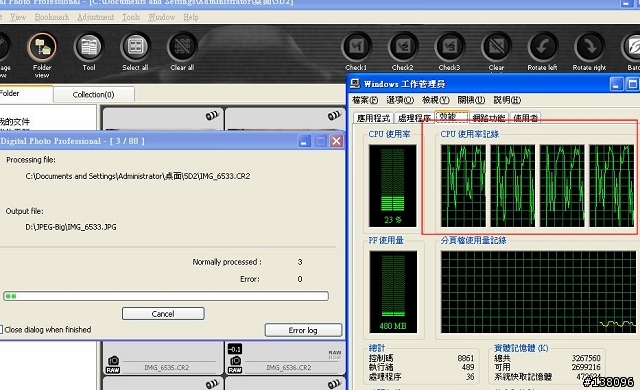Screen dimensions: 640x390
Task: Open 說明(H) menu in Task Manager
Action: pos(507,100)
